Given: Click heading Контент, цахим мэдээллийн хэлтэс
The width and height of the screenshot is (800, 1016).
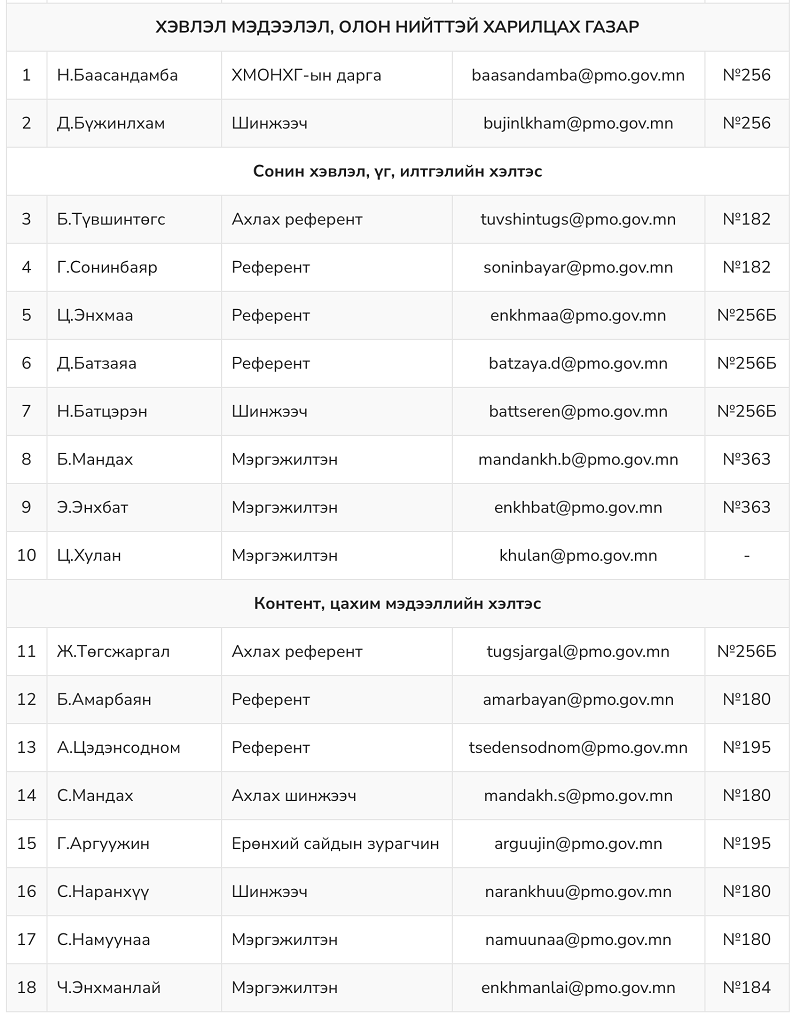Looking at the screenshot, I should [398, 603].
